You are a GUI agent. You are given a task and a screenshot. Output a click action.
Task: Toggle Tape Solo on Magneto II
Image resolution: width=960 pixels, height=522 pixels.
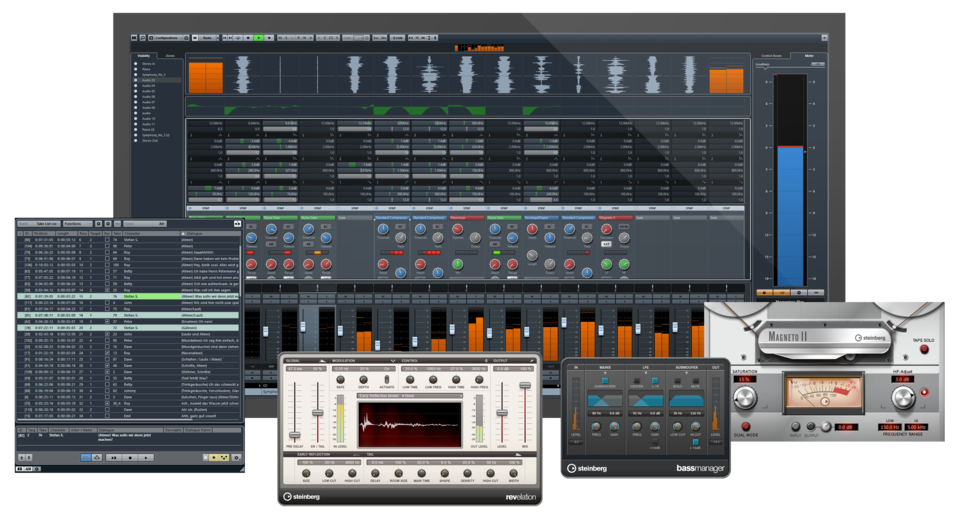pos(924,349)
